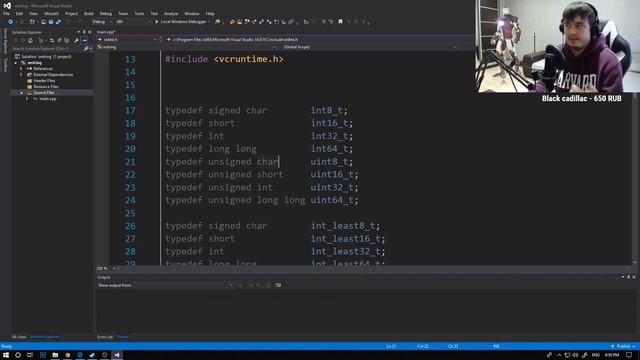
Task: Click the Ln 21 status bar entry
Action: (x=391, y=346)
